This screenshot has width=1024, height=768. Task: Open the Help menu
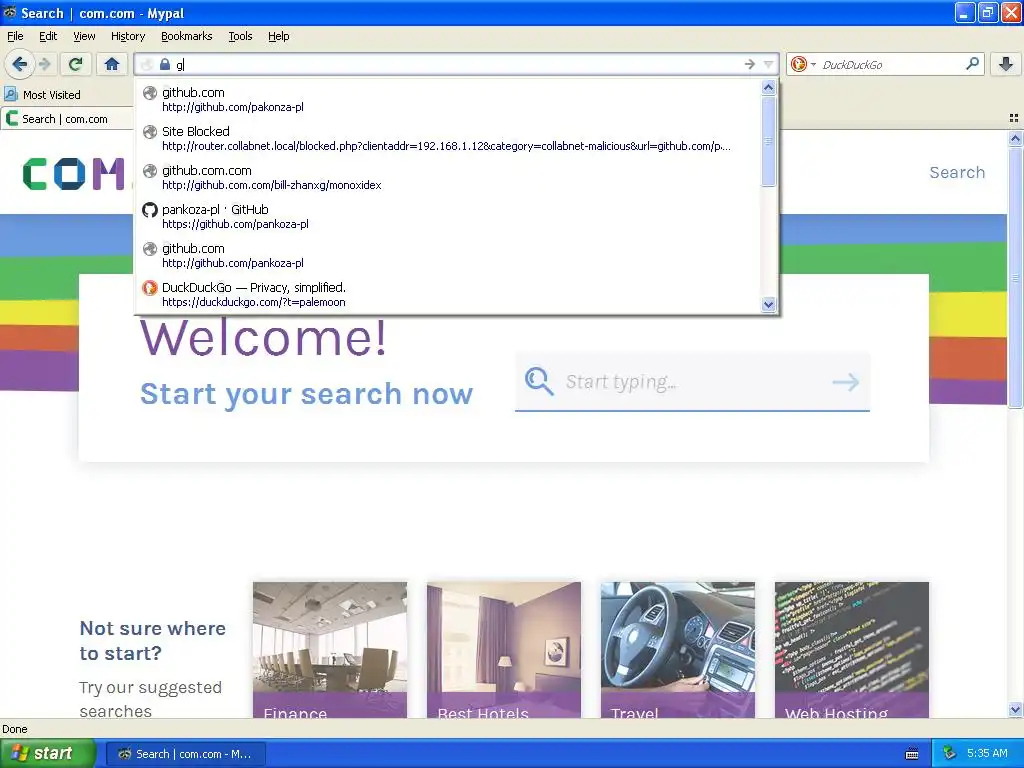coord(278,36)
